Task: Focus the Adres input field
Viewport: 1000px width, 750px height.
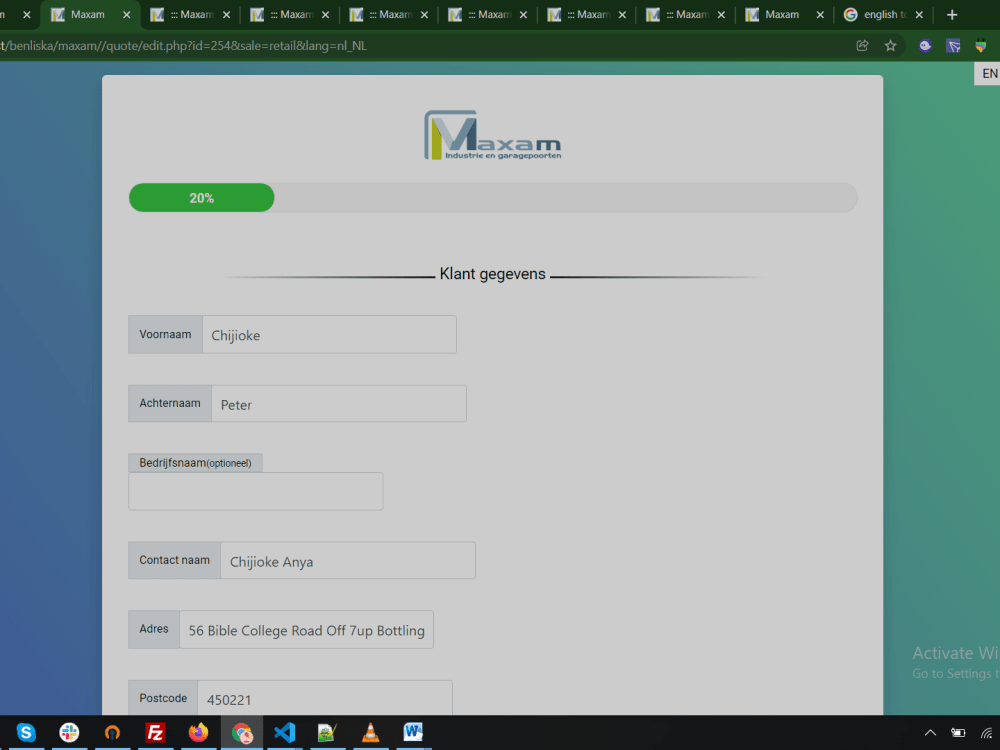Action: tap(306, 630)
